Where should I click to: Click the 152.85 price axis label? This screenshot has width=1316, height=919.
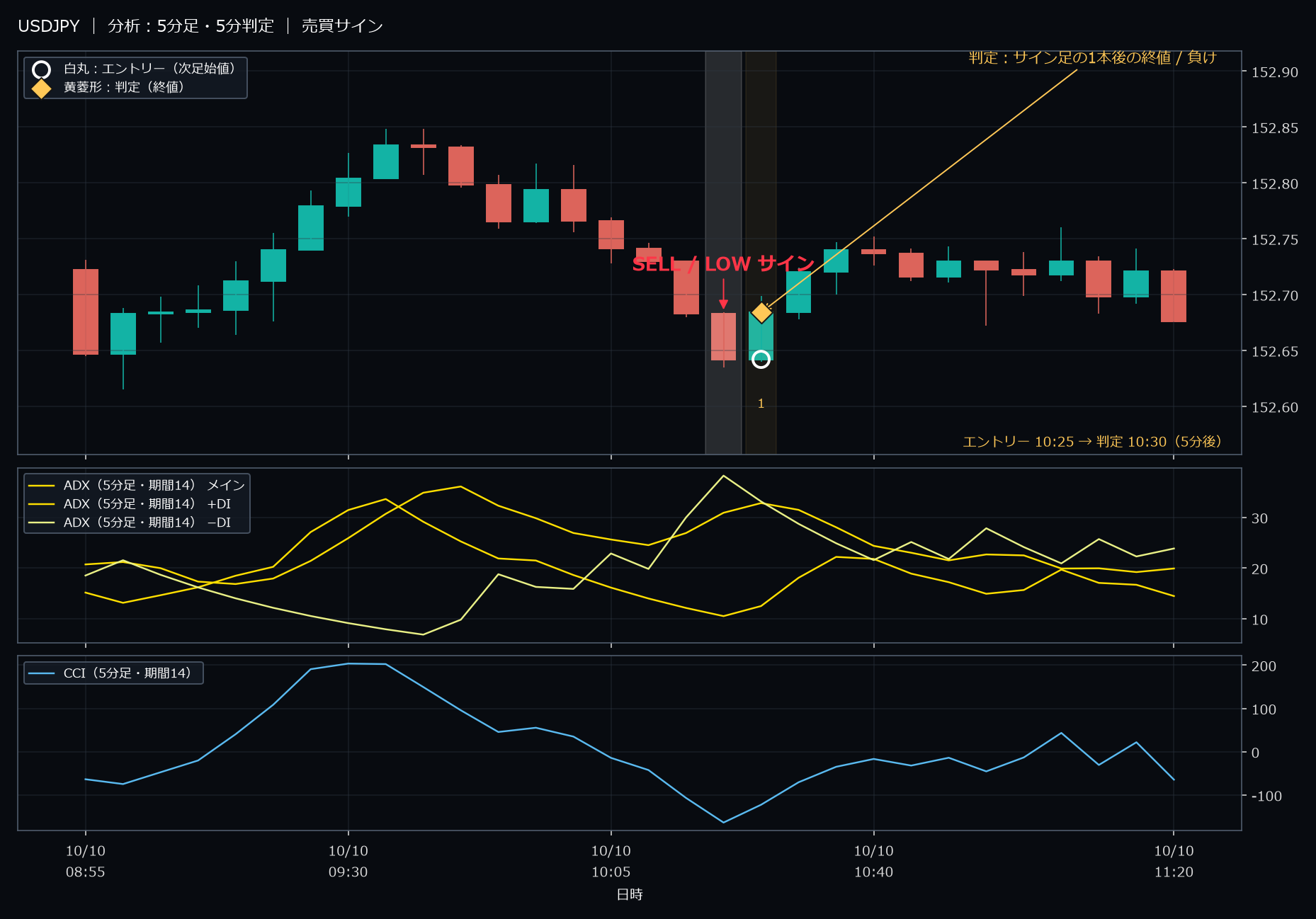tap(1275, 128)
